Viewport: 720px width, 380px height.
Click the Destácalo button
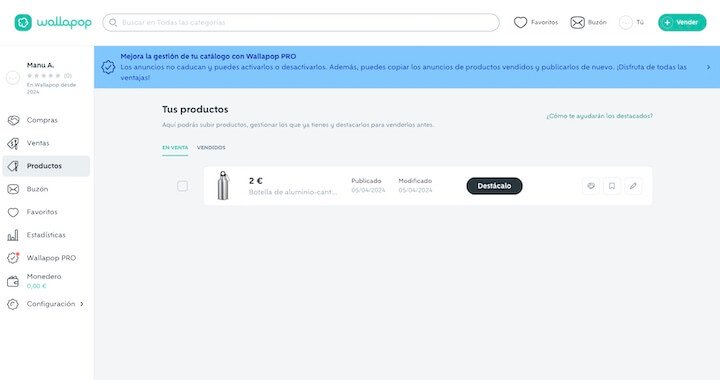tap(495, 186)
